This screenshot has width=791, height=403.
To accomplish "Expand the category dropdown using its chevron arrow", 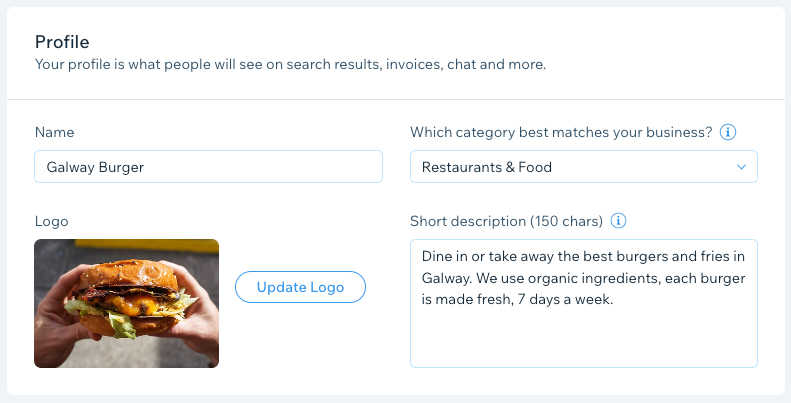I will 741,167.
